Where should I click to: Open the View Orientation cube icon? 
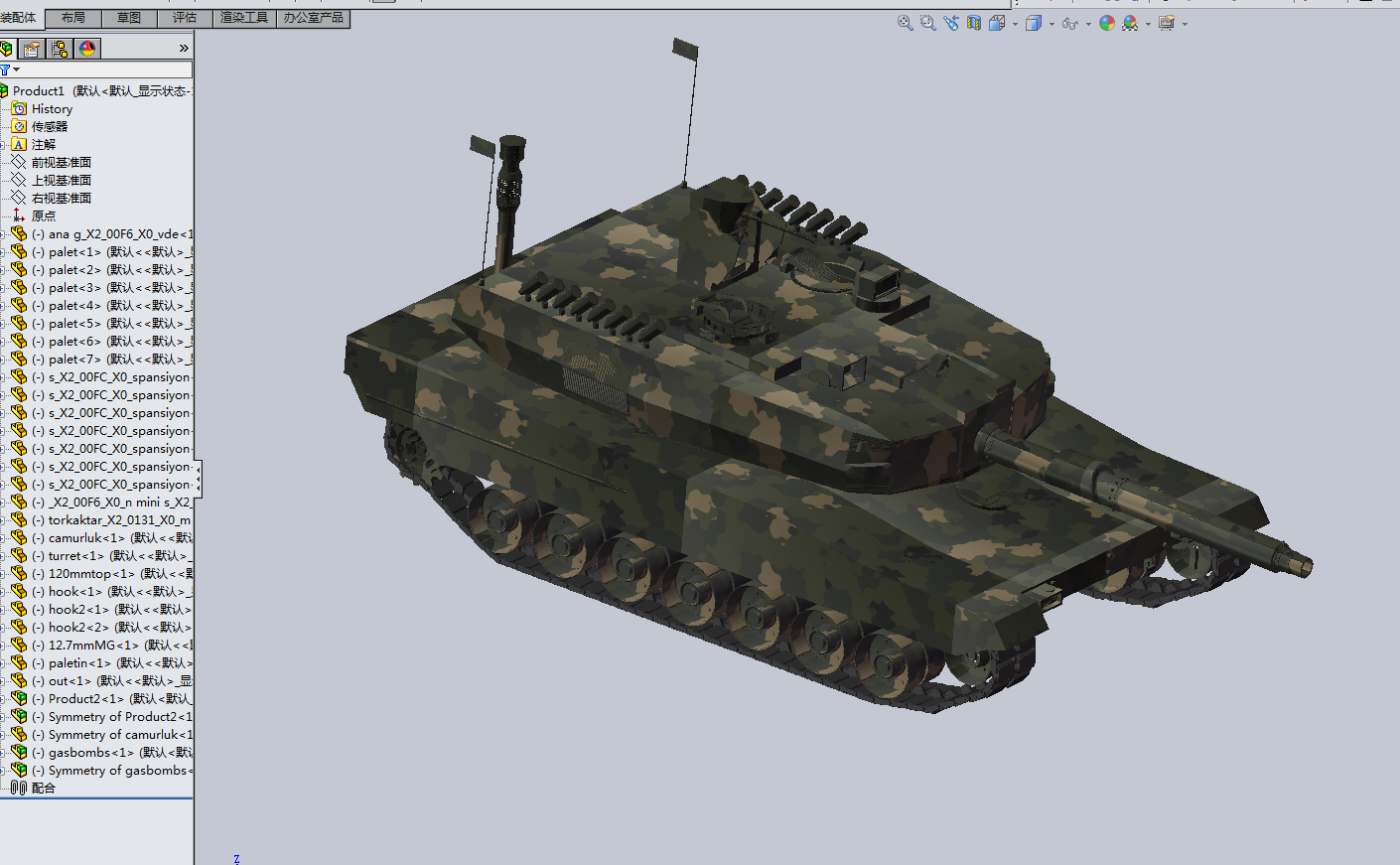(x=997, y=23)
